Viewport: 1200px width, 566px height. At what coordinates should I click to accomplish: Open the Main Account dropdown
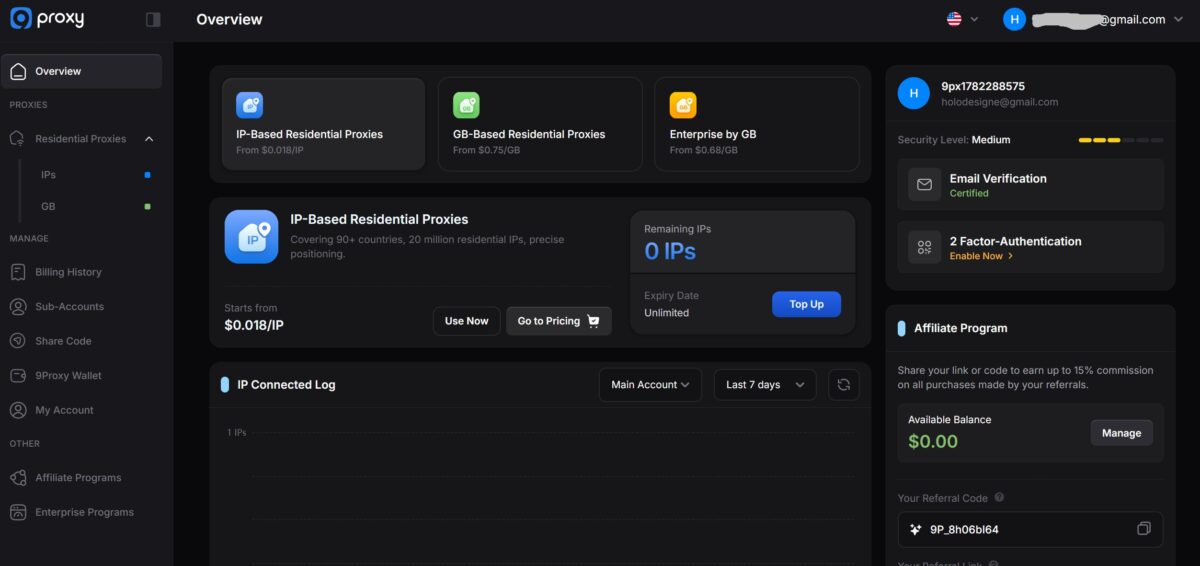point(650,385)
